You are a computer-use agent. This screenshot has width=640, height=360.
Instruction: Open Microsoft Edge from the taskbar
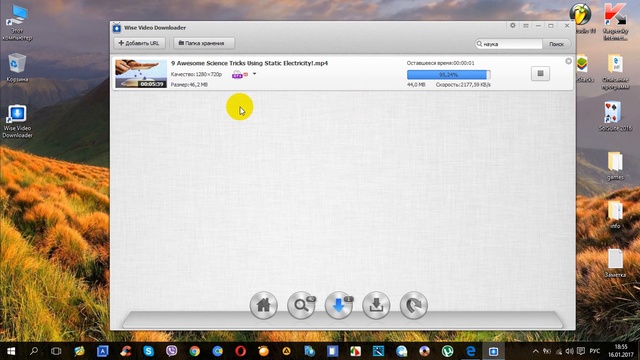pos(471,351)
